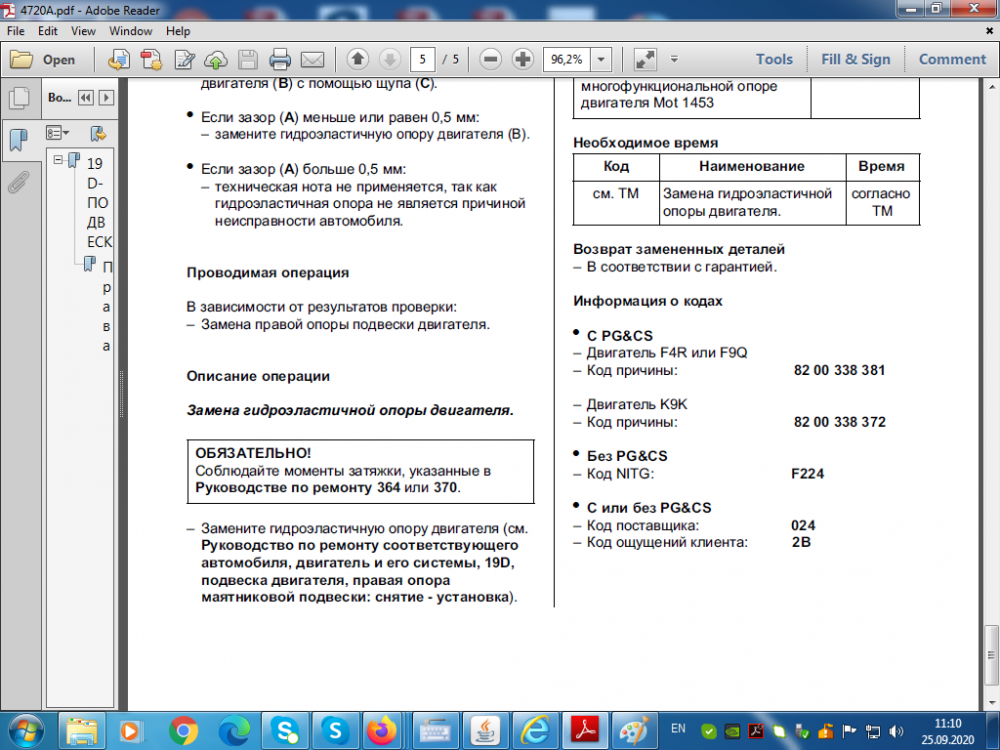Screen dimensions: 1000x750
Task: Collapse the navigation pane with double arrow
Action: [x=85, y=98]
